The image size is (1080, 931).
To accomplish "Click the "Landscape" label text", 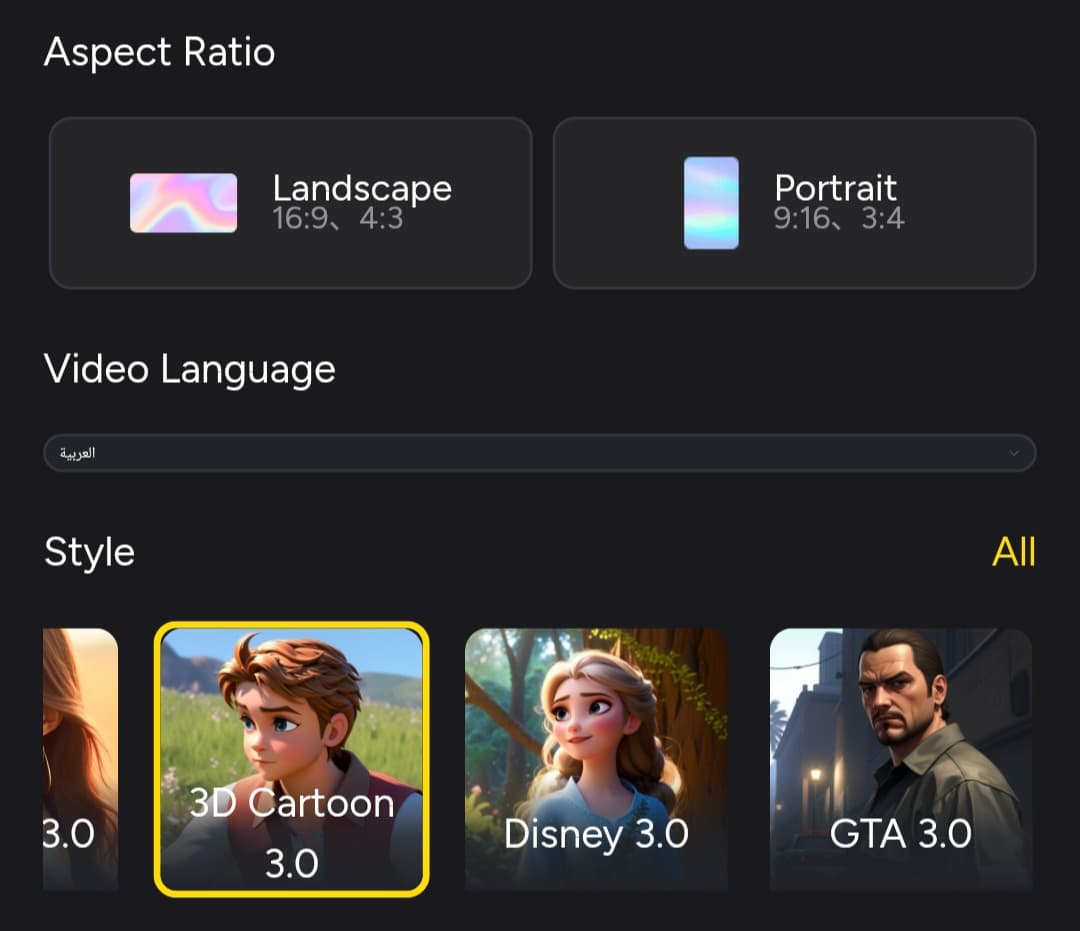I will [x=362, y=188].
